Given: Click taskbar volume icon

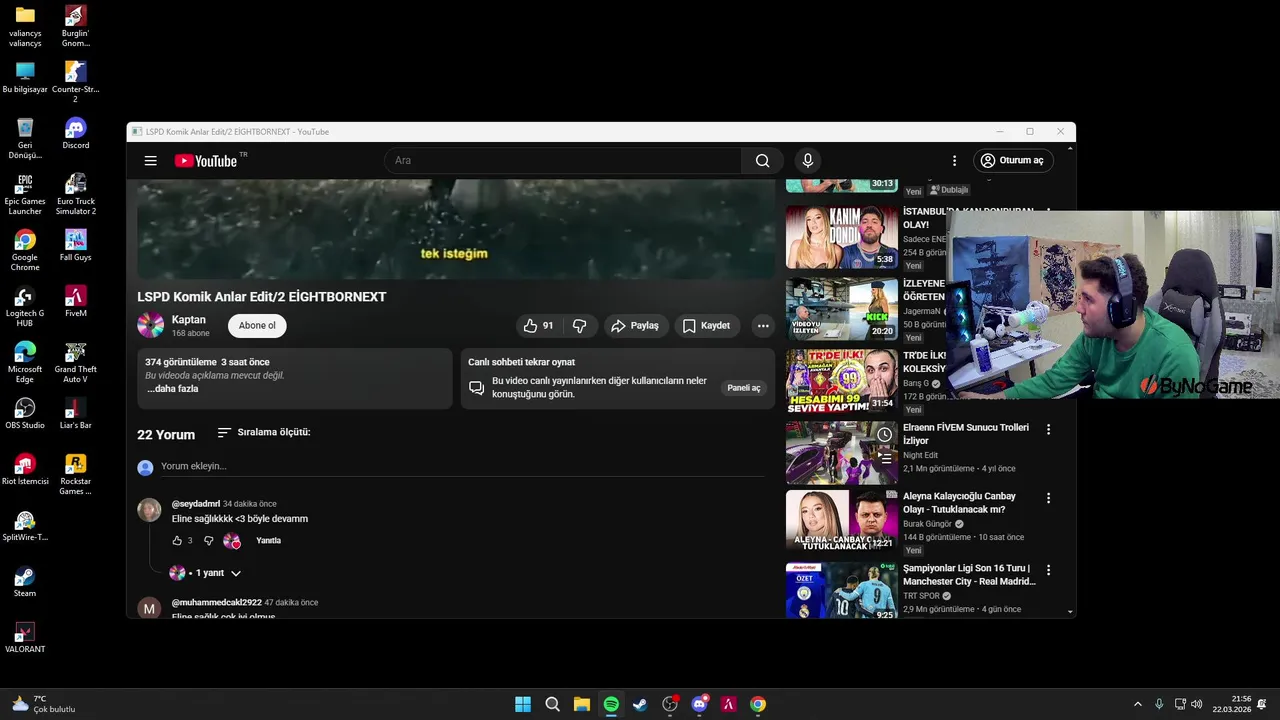Looking at the screenshot, I should [1197, 704].
